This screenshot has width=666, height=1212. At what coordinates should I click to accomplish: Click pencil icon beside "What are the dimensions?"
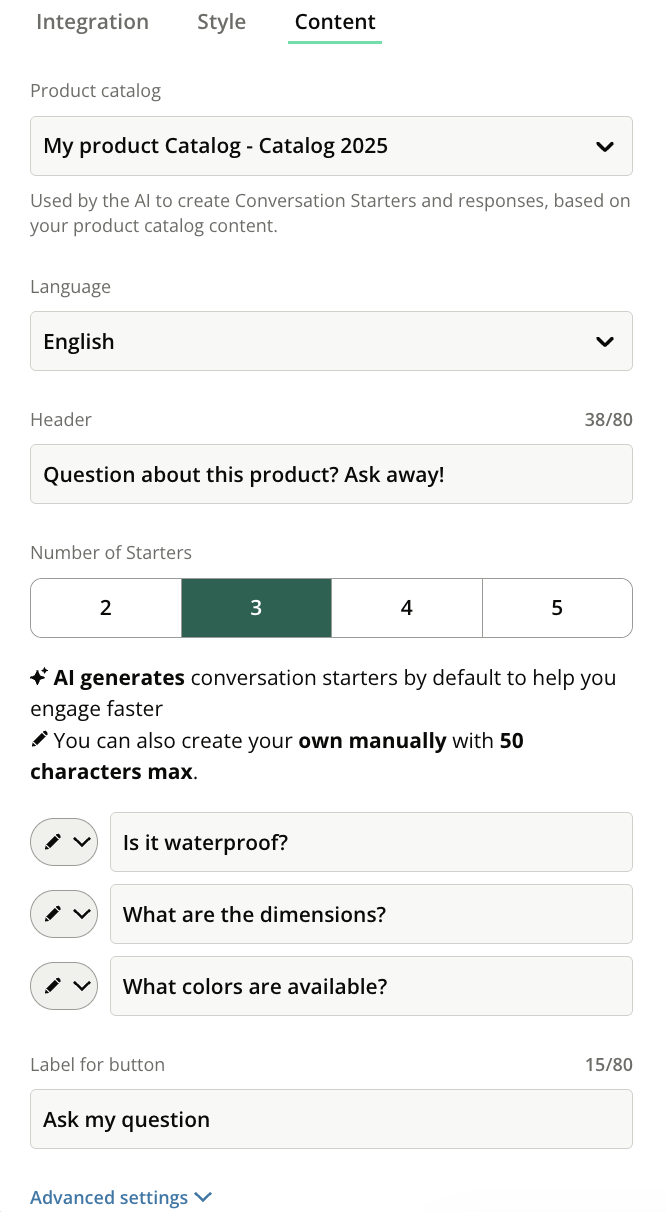54,914
